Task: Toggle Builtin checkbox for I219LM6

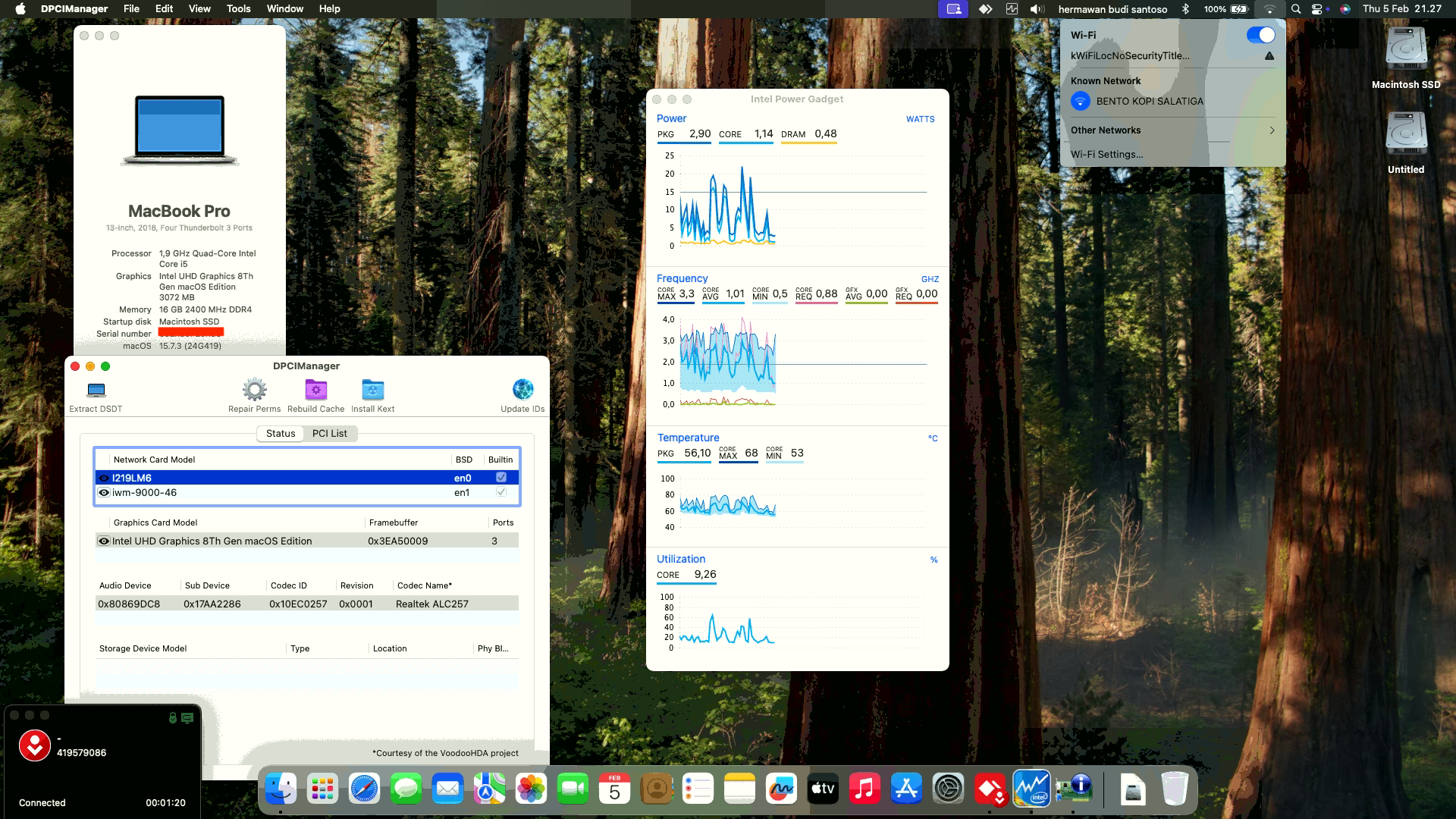Action: (501, 477)
